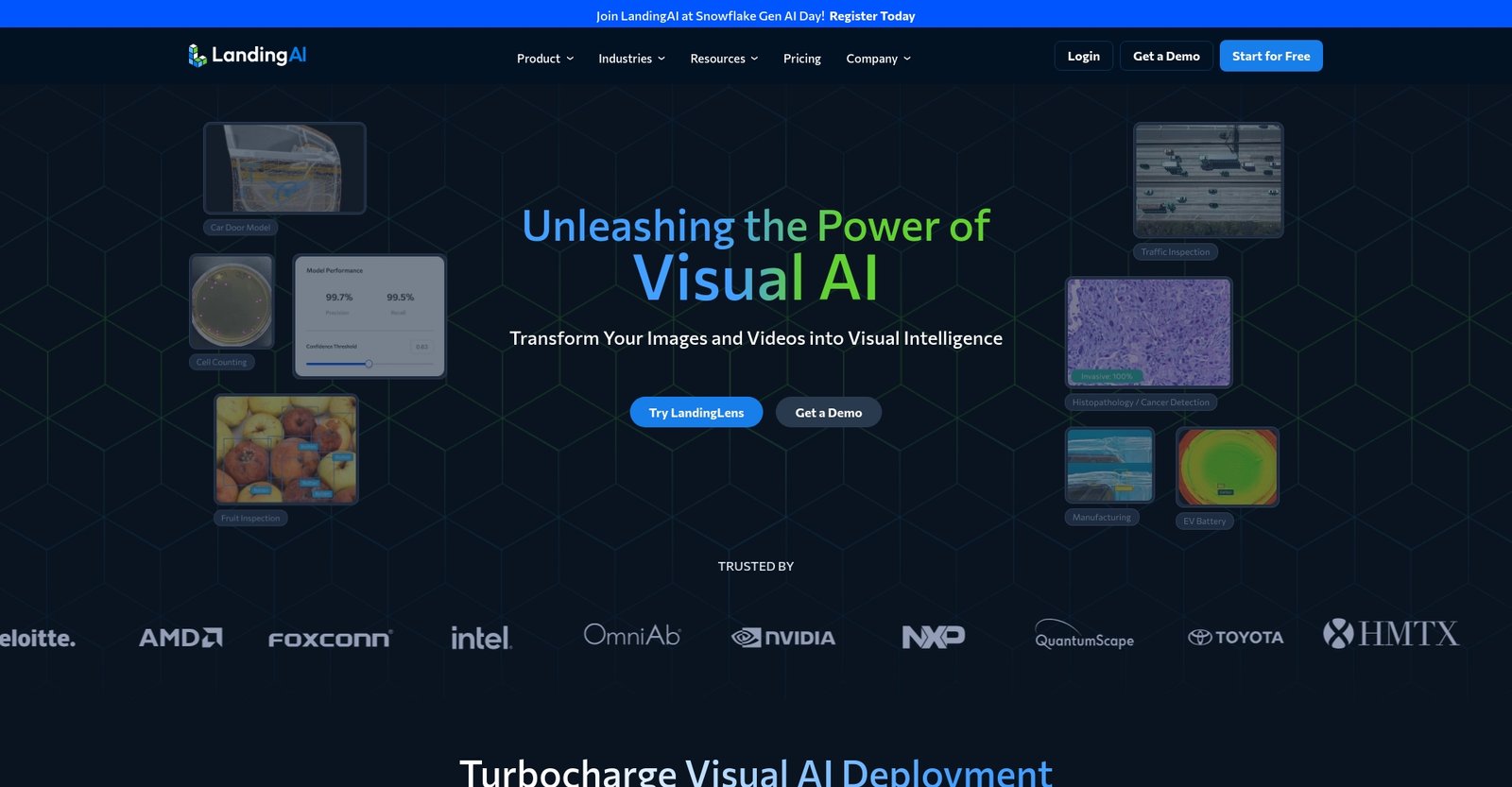
Task: Click the NXP logo
Action: coord(933,637)
